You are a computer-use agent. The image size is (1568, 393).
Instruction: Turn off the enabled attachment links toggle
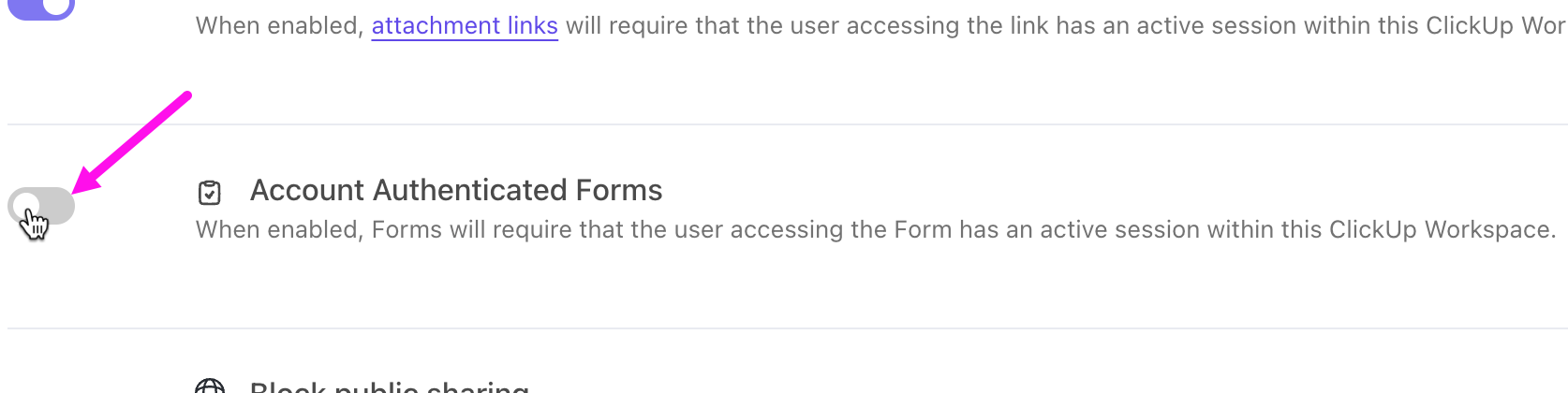[41, 7]
